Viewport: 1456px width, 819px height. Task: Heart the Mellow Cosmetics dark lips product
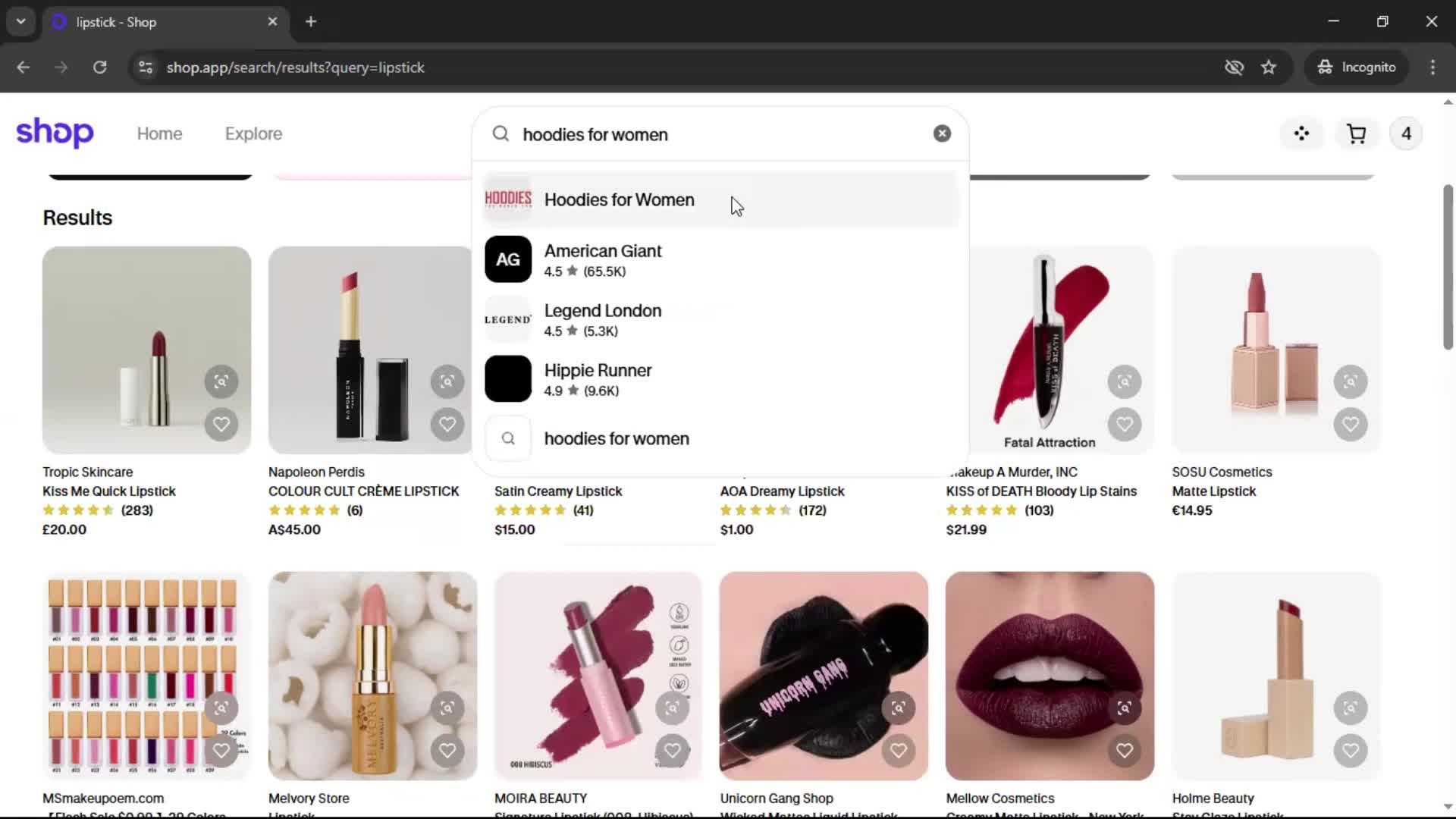[1124, 751]
